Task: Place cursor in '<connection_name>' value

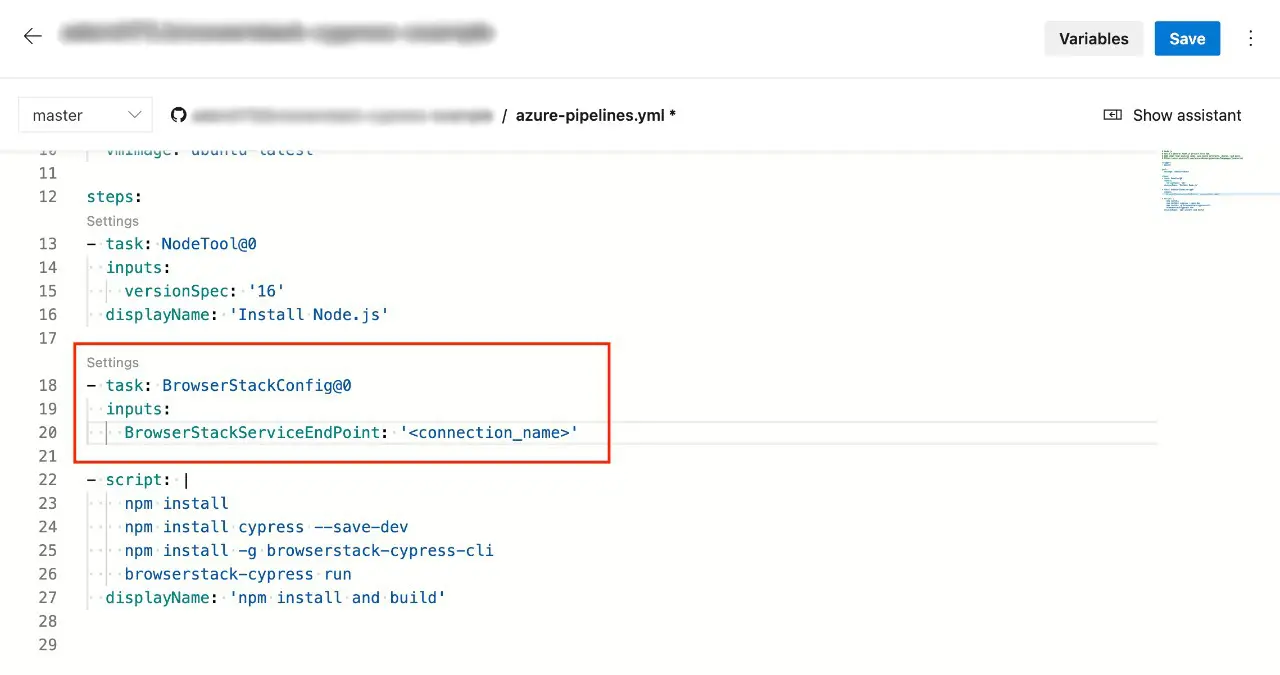Action: coord(488,432)
